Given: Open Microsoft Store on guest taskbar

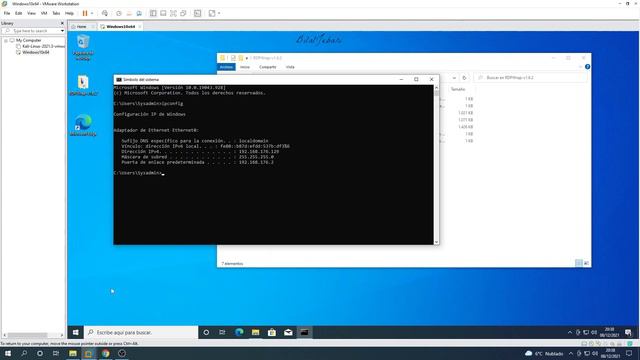Looking at the screenshot, I should point(272,333).
